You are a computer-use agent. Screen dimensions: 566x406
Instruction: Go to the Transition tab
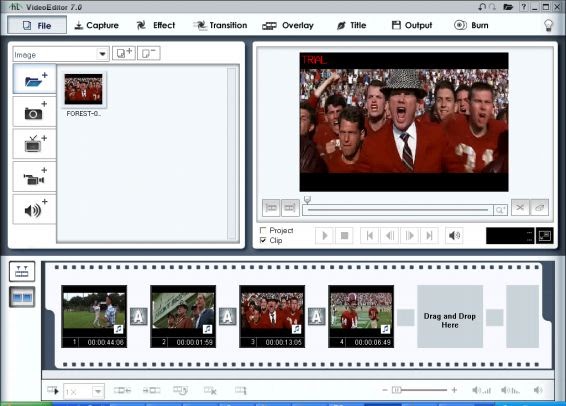pos(220,25)
